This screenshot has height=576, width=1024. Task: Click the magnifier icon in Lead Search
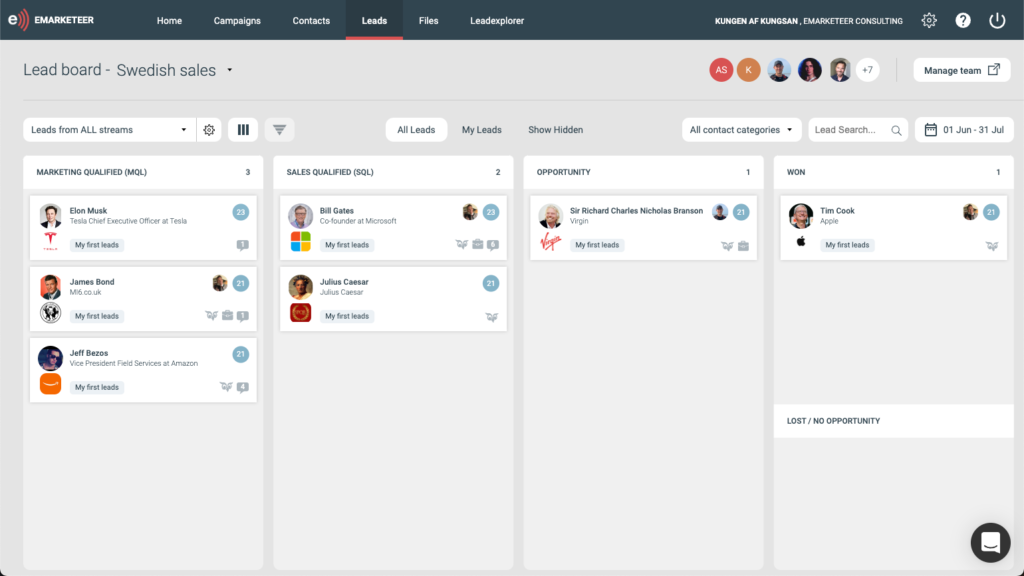tap(896, 131)
